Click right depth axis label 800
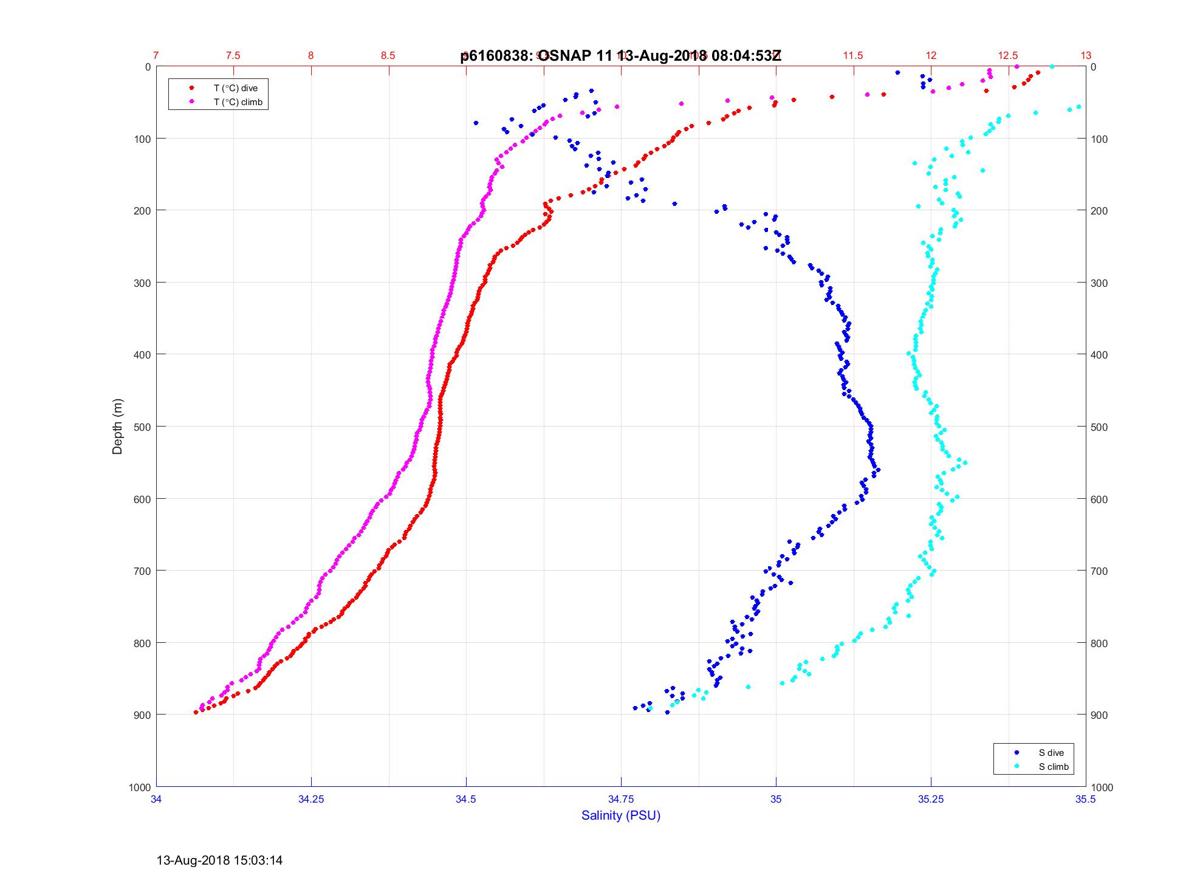This screenshot has width=1200, height=885. 1101,643
